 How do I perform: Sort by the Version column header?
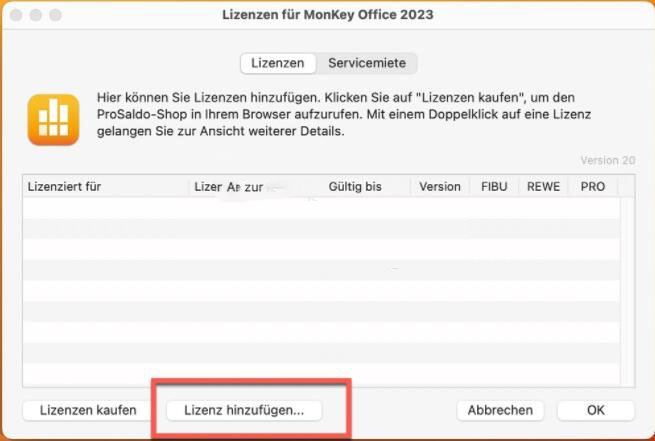pos(440,187)
